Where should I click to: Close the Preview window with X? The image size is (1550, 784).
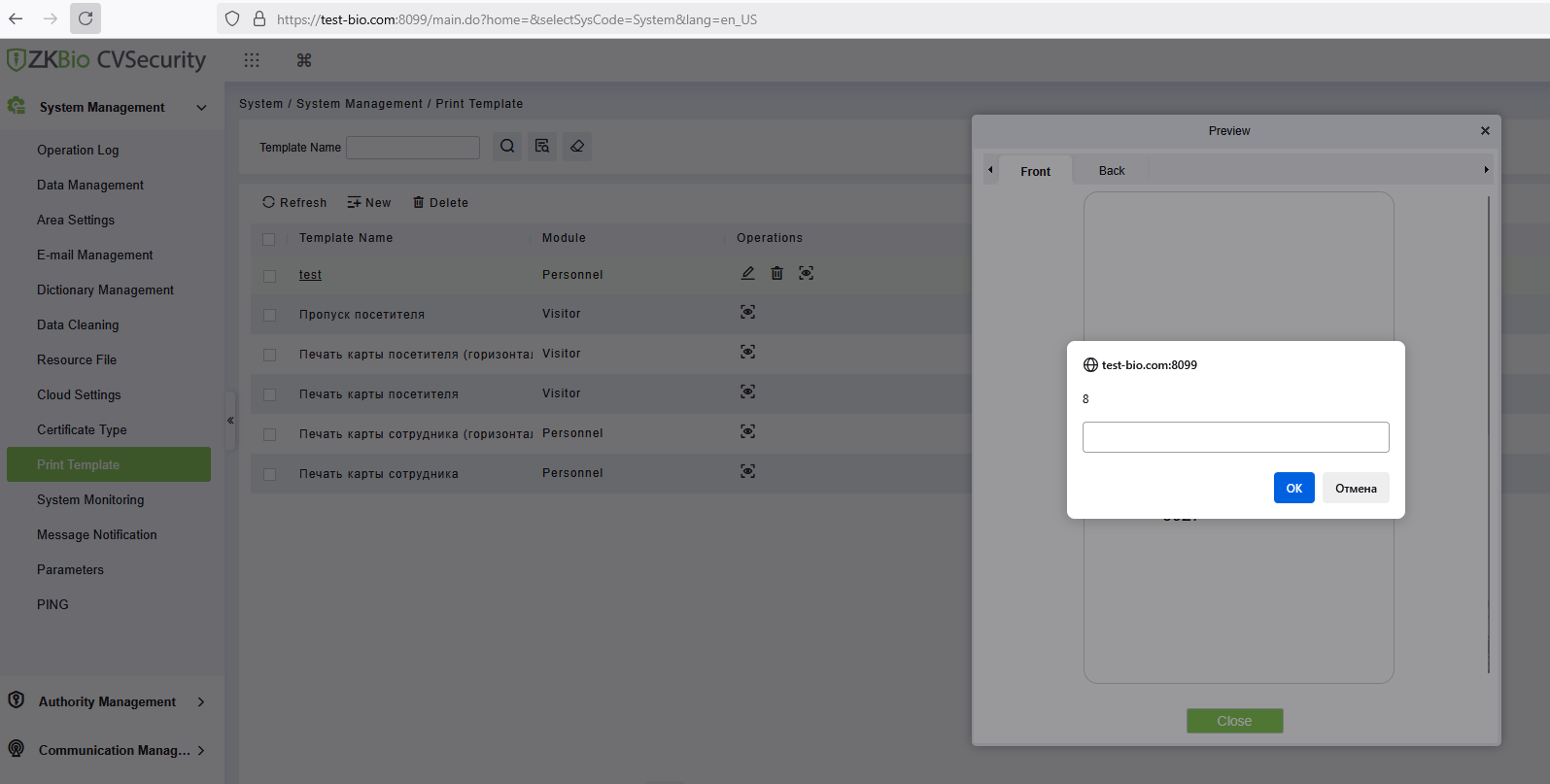point(1485,130)
